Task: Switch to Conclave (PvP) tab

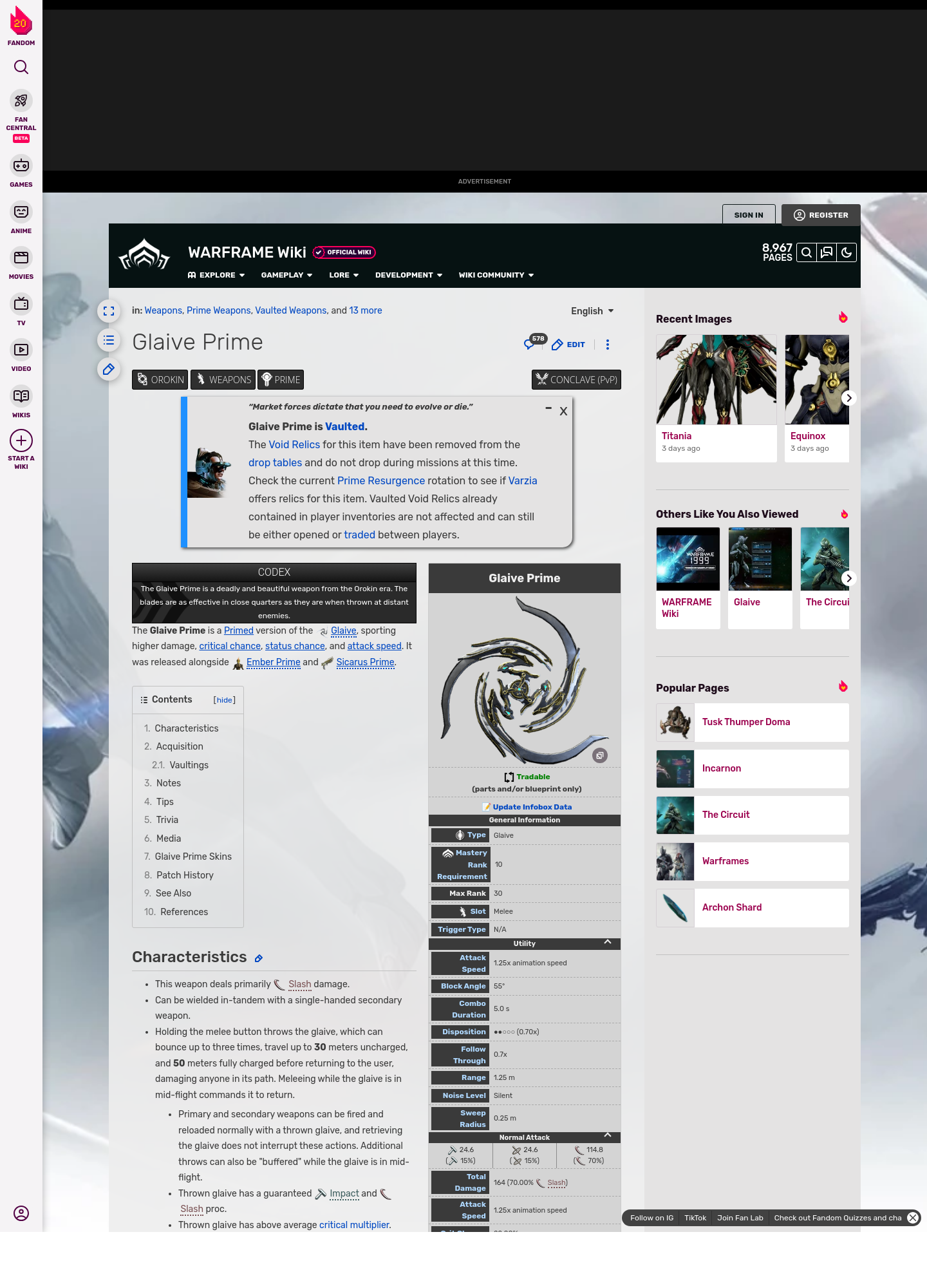Action: coord(576,380)
